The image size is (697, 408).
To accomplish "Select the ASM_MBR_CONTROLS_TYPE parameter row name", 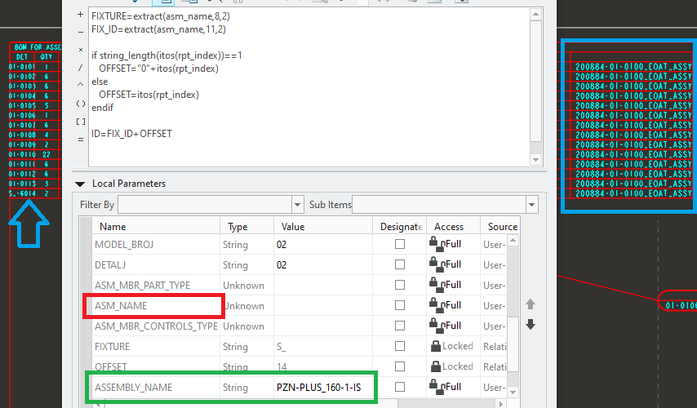I will [156, 326].
